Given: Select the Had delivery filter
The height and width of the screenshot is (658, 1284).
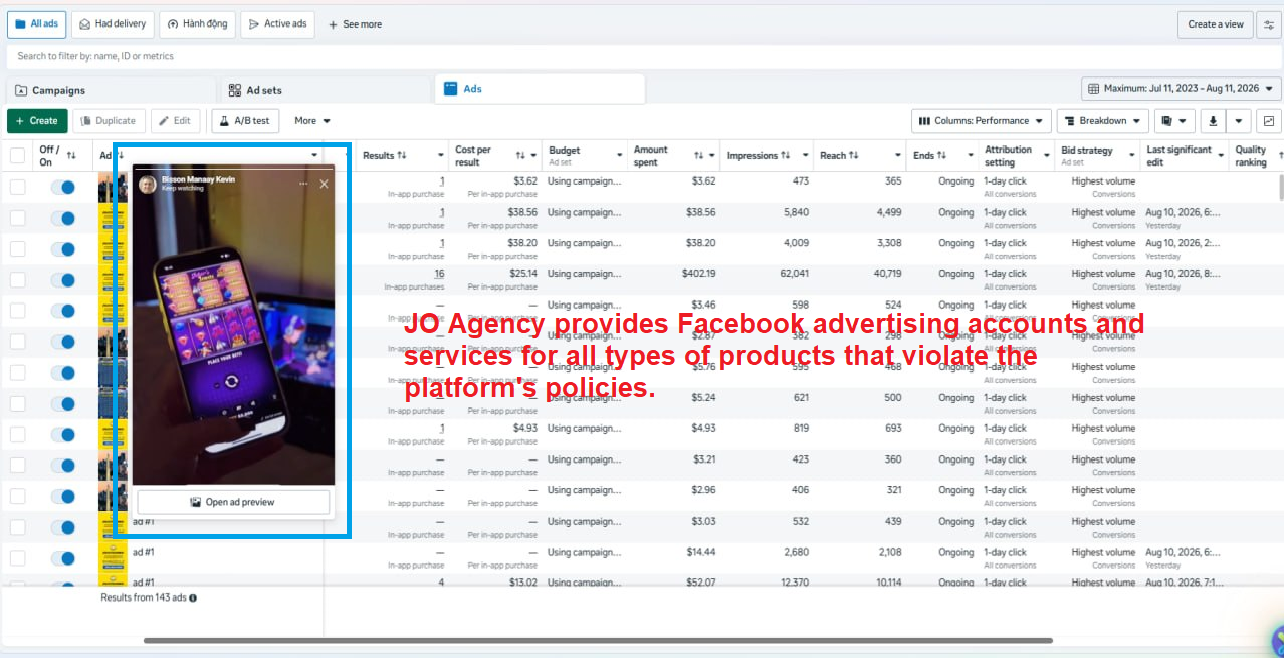Looking at the screenshot, I should [x=112, y=24].
